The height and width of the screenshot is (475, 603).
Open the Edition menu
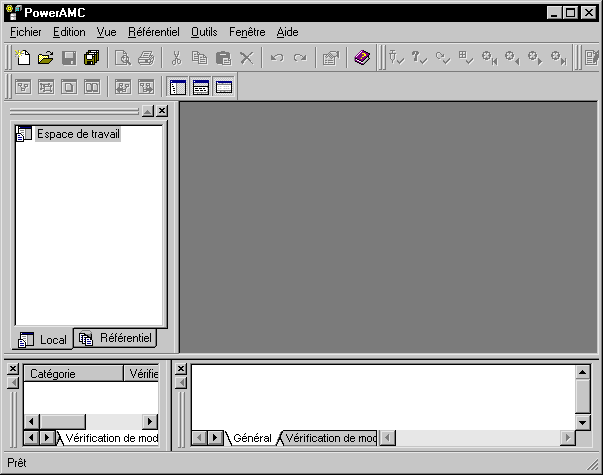(69, 32)
